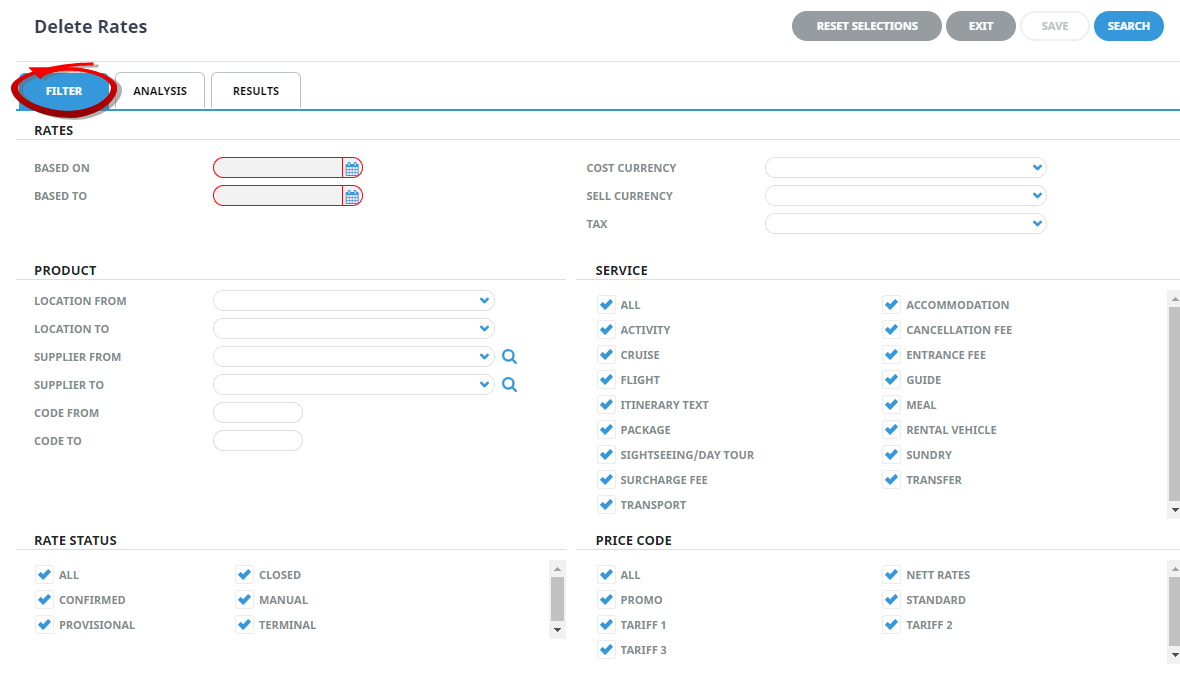Focus the Based To date field
The height and width of the screenshot is (673, 1180).
(x=278, y=196)
